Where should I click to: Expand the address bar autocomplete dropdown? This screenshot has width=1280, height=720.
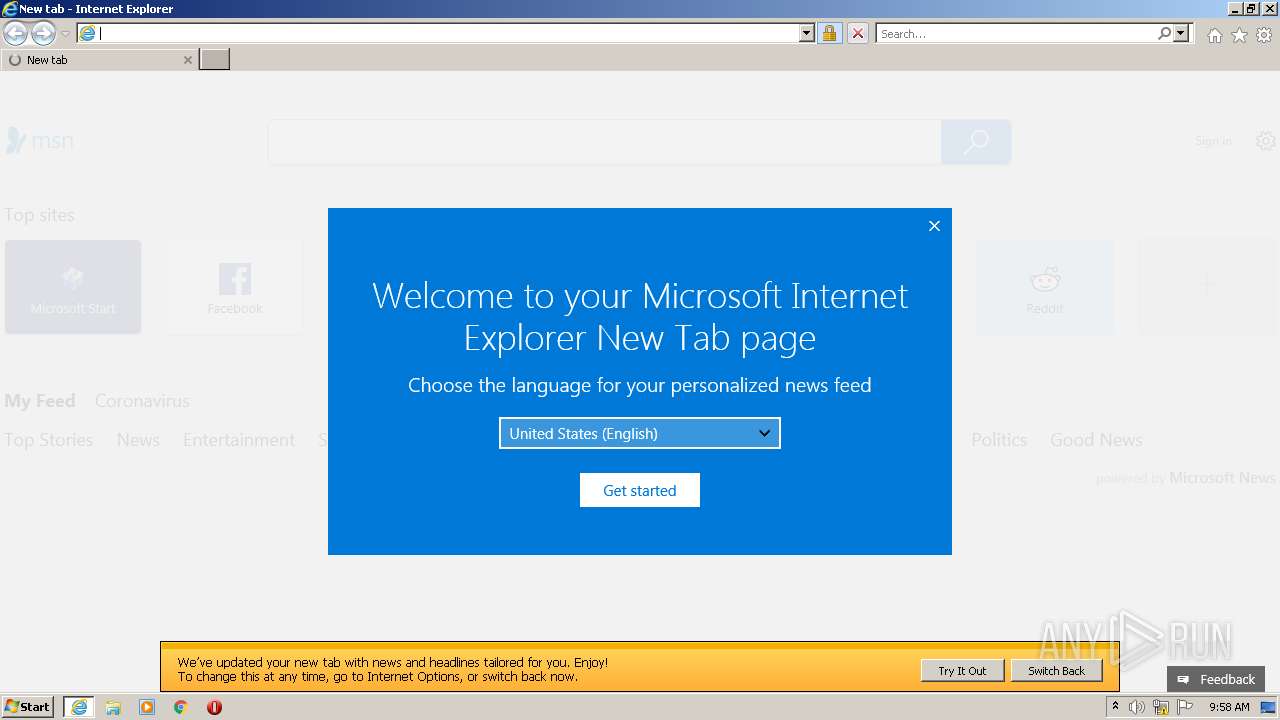[x=807, y=33]
